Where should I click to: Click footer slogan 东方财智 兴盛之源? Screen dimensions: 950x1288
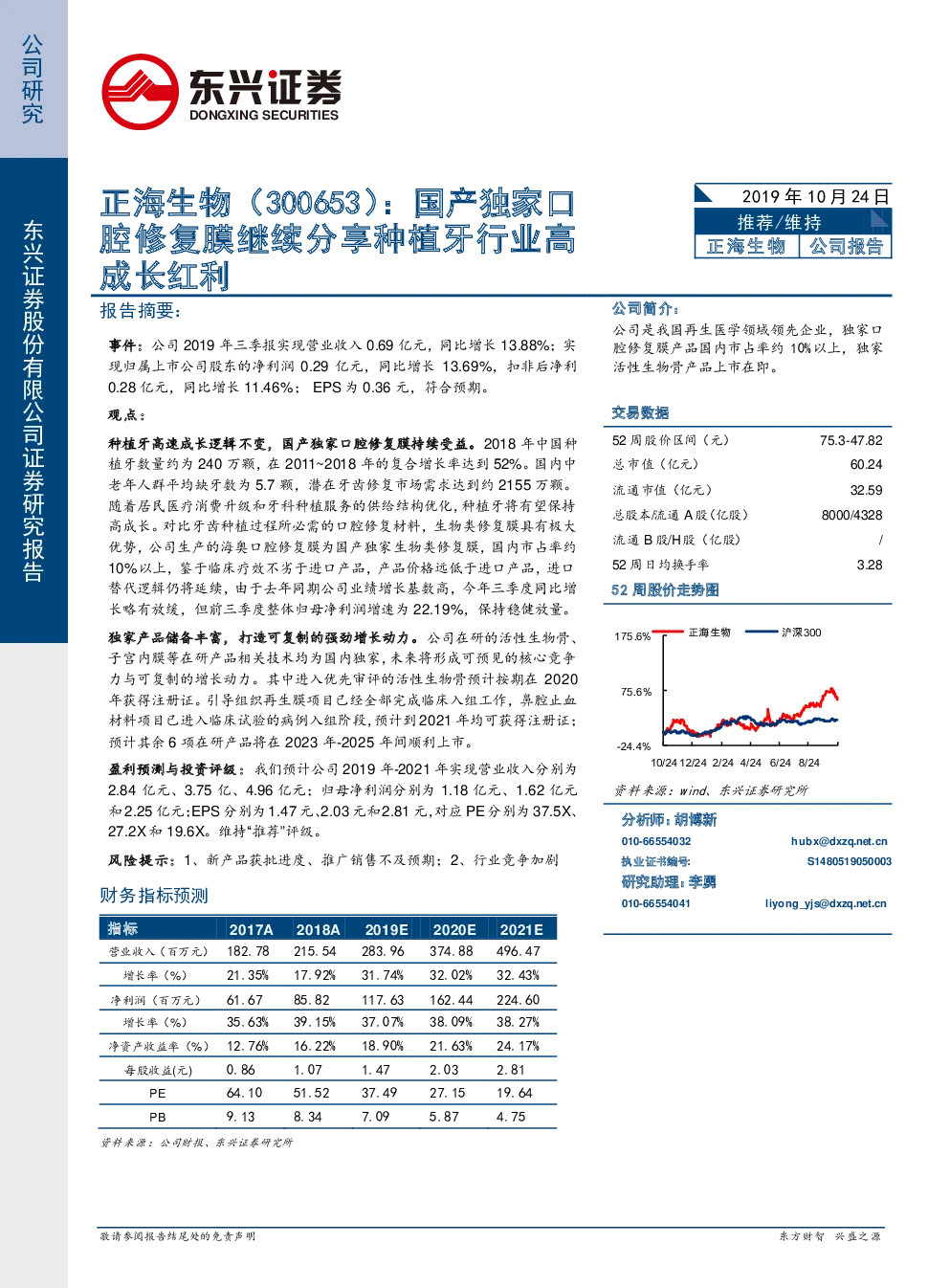pos(829,1236)
